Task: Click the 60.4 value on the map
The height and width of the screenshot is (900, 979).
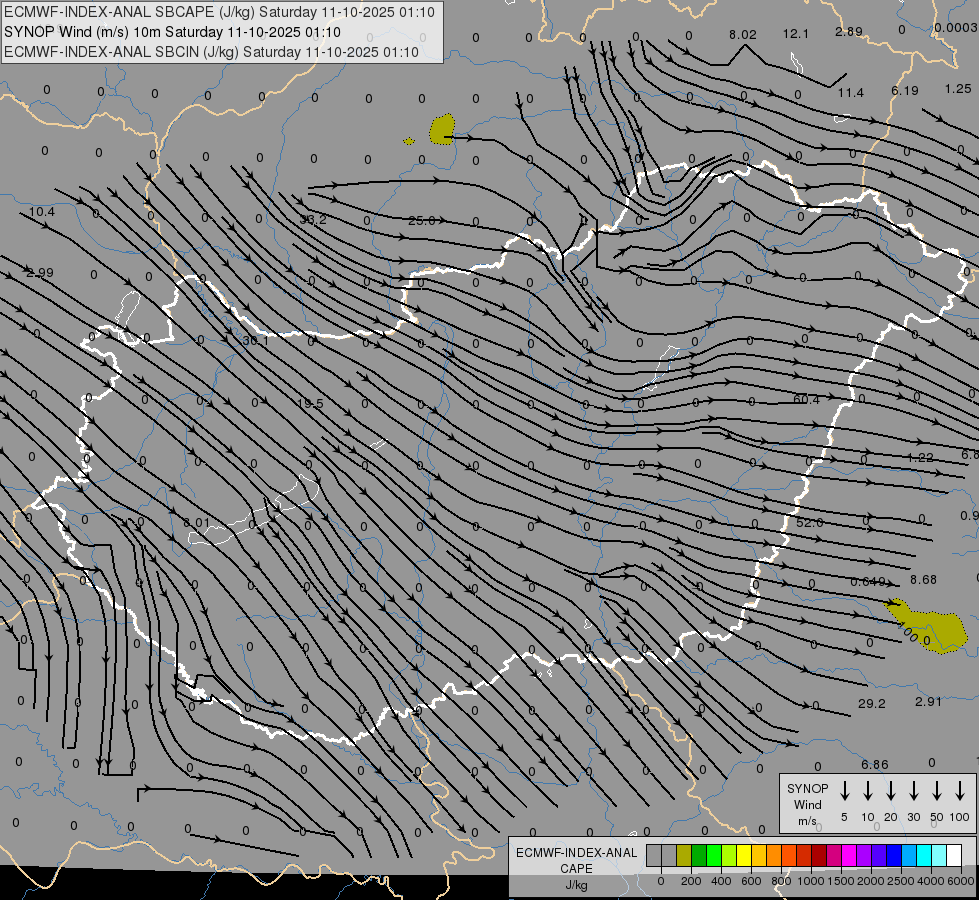Action: coord(806,400)
